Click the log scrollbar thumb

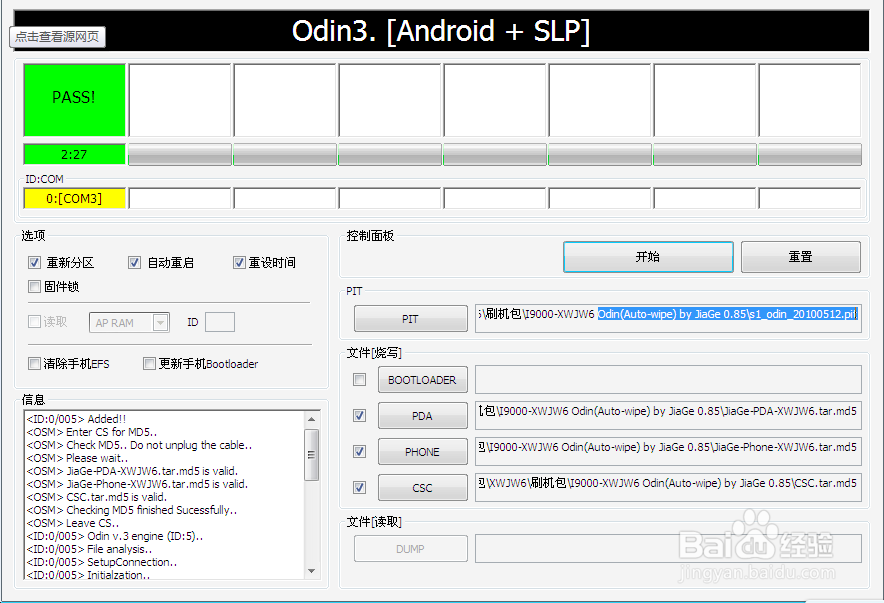[x=311, y=455]
